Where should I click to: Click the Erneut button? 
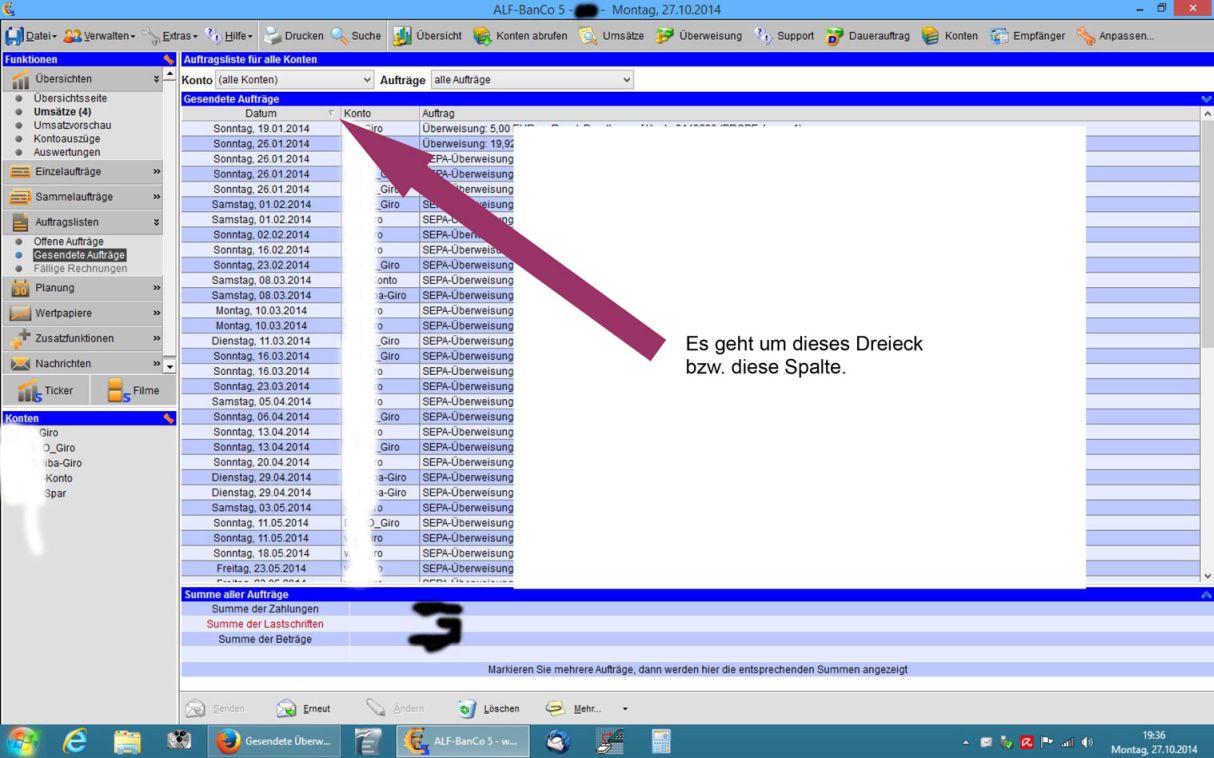click(304, 709)
